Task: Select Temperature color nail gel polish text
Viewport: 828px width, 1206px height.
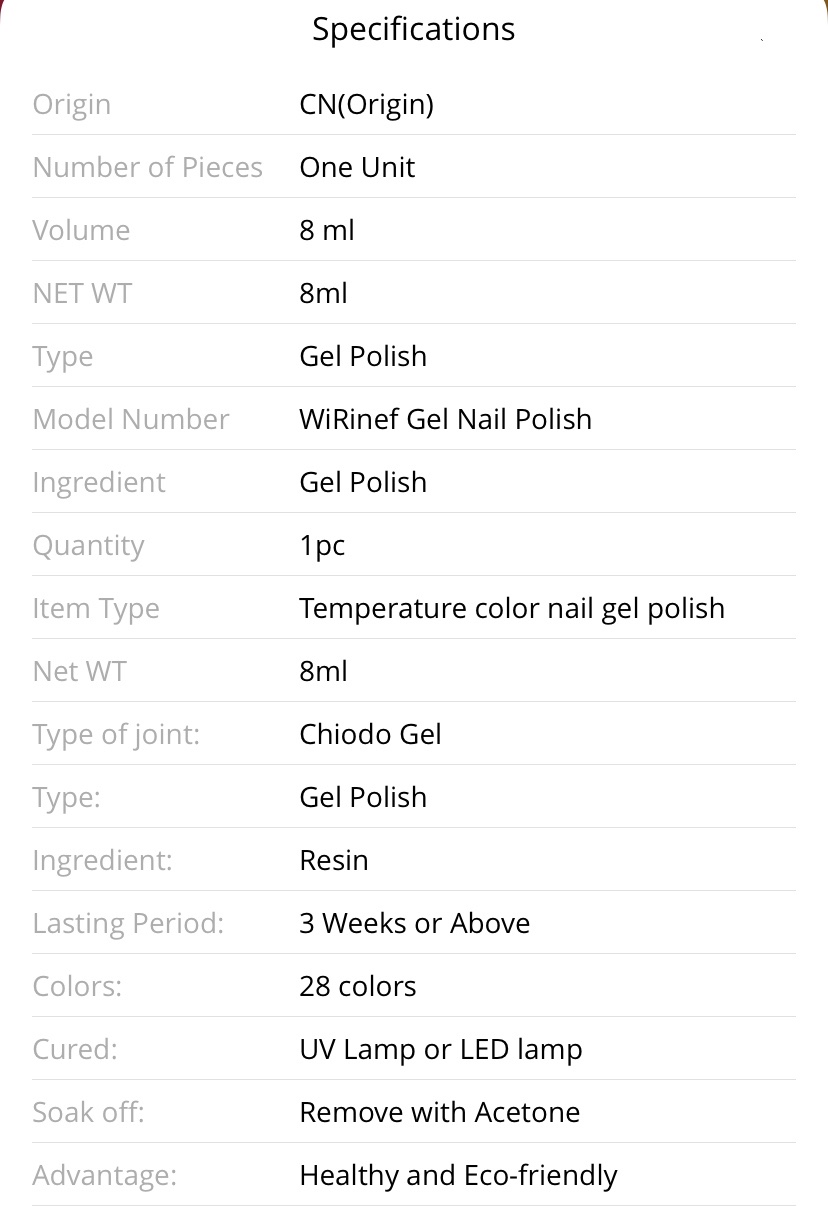Action: (x=512, y=608)
